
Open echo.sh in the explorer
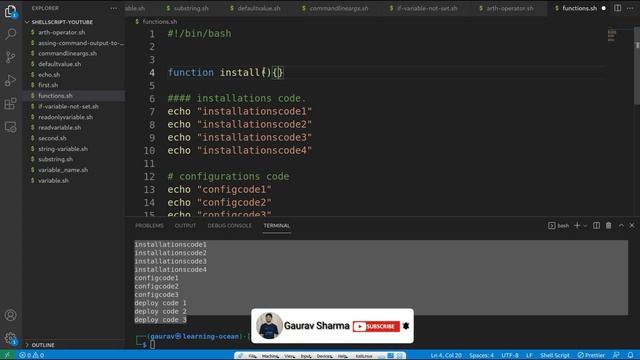pos(49,75)
